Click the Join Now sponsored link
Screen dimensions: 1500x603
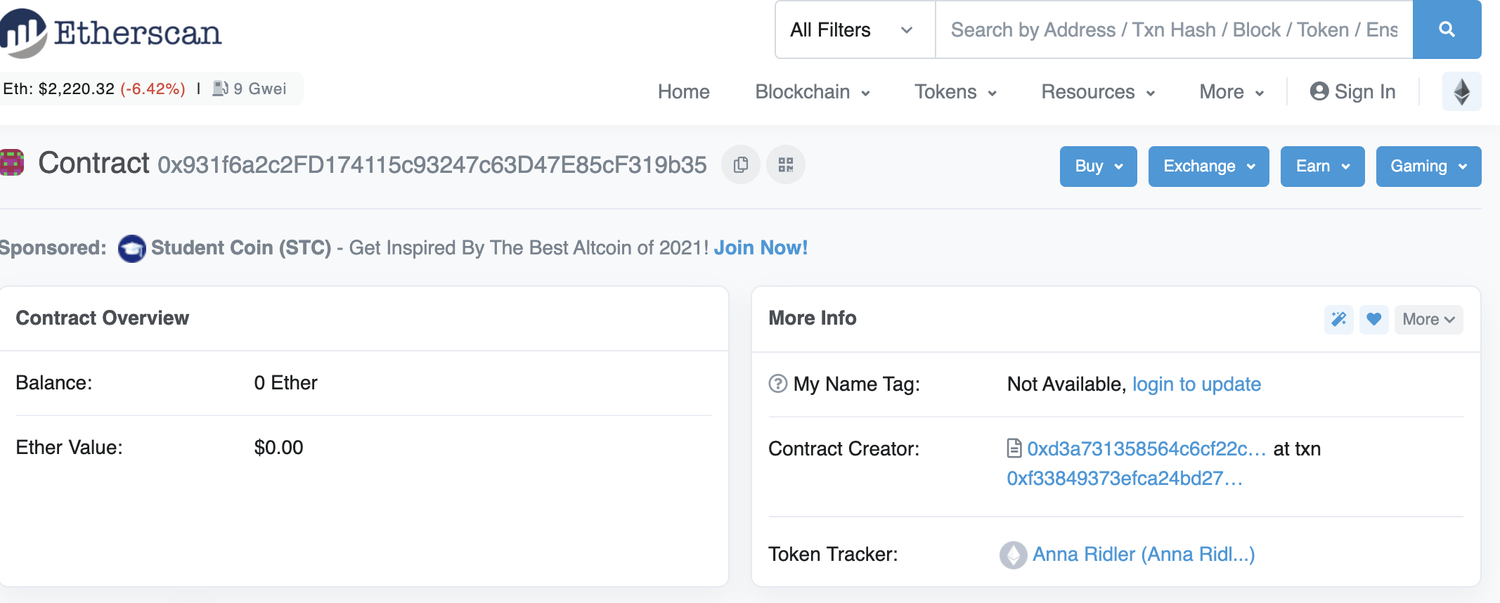pos(761,247)
